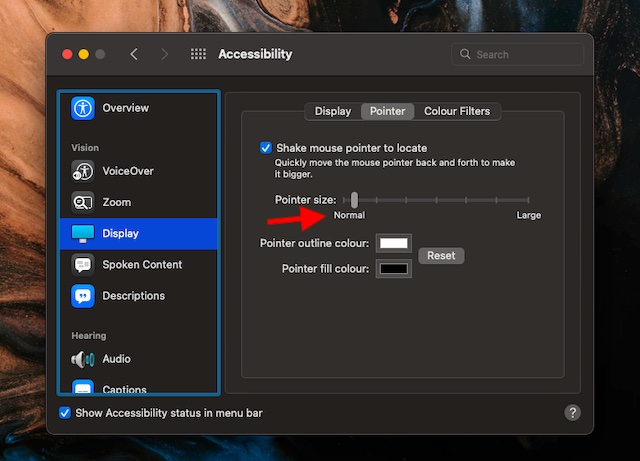Open the Pointer outline colour swatch

click(393, 243)
